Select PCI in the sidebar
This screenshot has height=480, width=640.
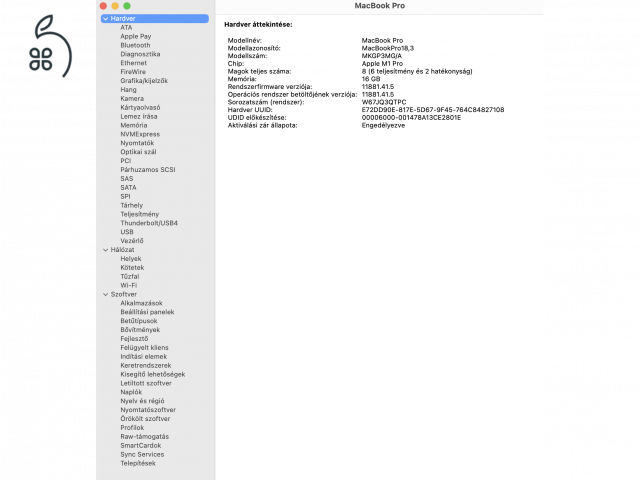125,161
